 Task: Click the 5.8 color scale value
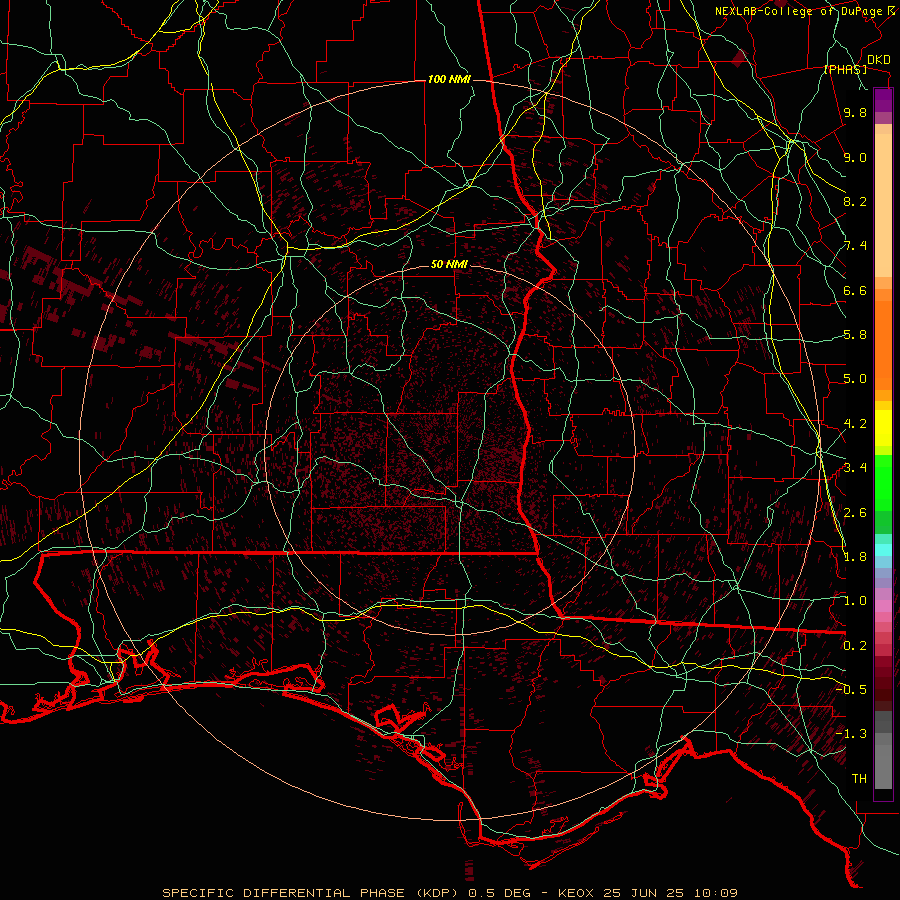(855, 335)
